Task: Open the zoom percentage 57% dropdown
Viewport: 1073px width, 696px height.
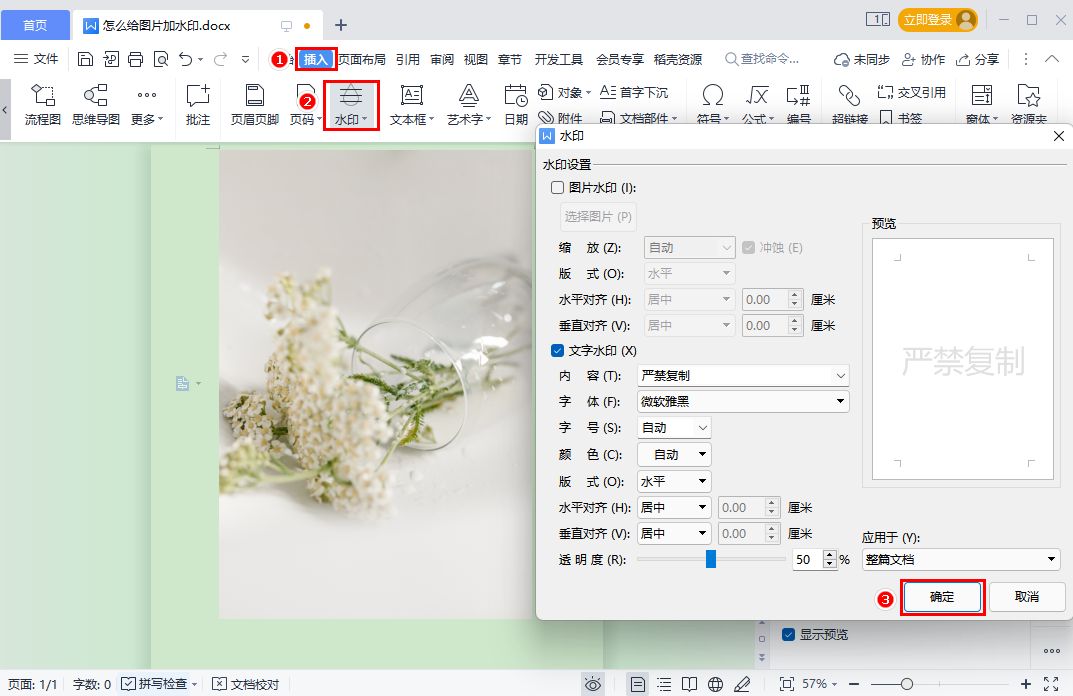Action: point(819,684)
